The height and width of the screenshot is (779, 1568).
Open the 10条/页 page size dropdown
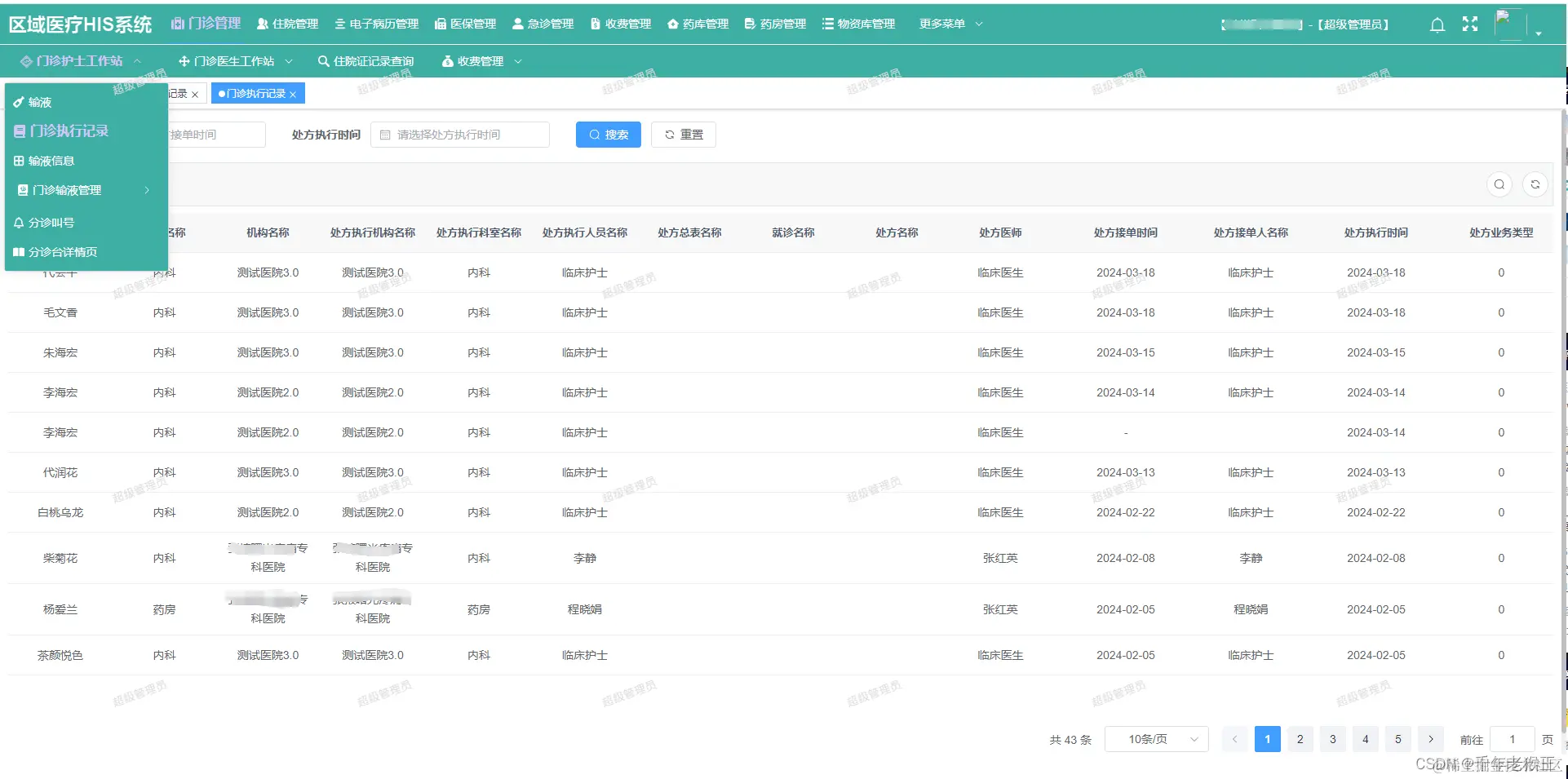click(x=1155, y=739)
